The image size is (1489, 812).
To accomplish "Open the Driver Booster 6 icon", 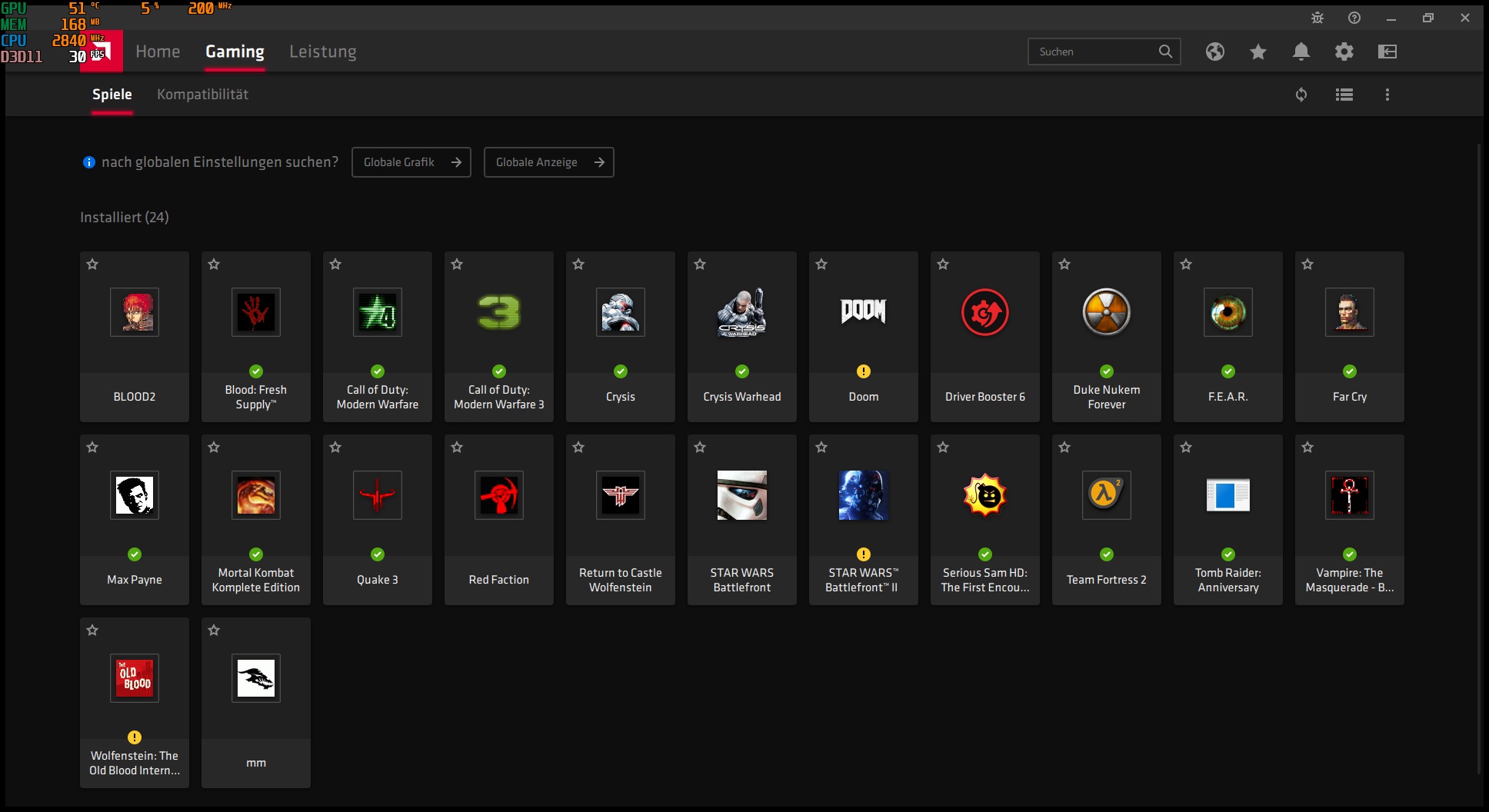I will [985, 312].
